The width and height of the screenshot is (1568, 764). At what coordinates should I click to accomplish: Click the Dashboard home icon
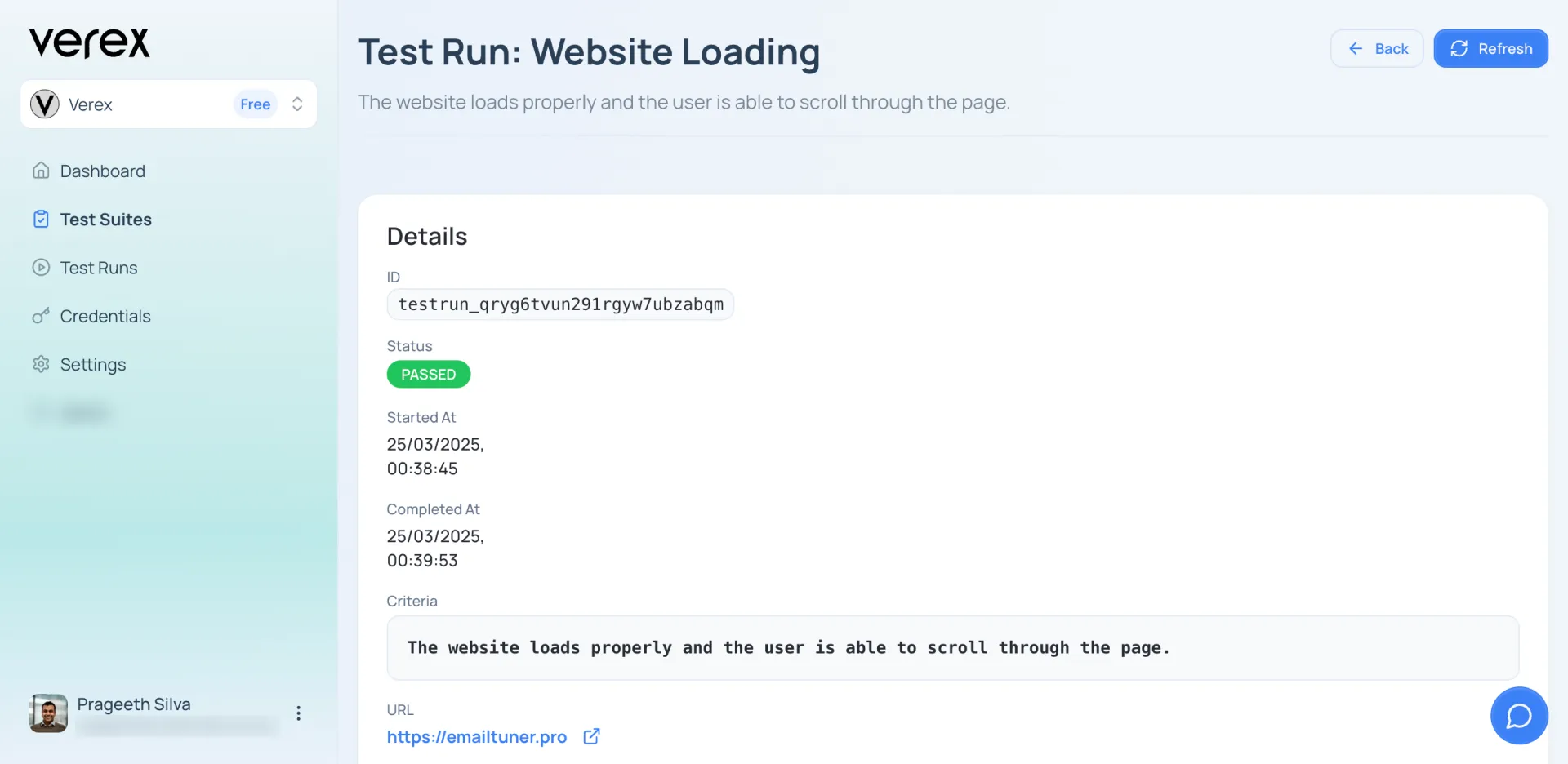(x=41, y=171)
